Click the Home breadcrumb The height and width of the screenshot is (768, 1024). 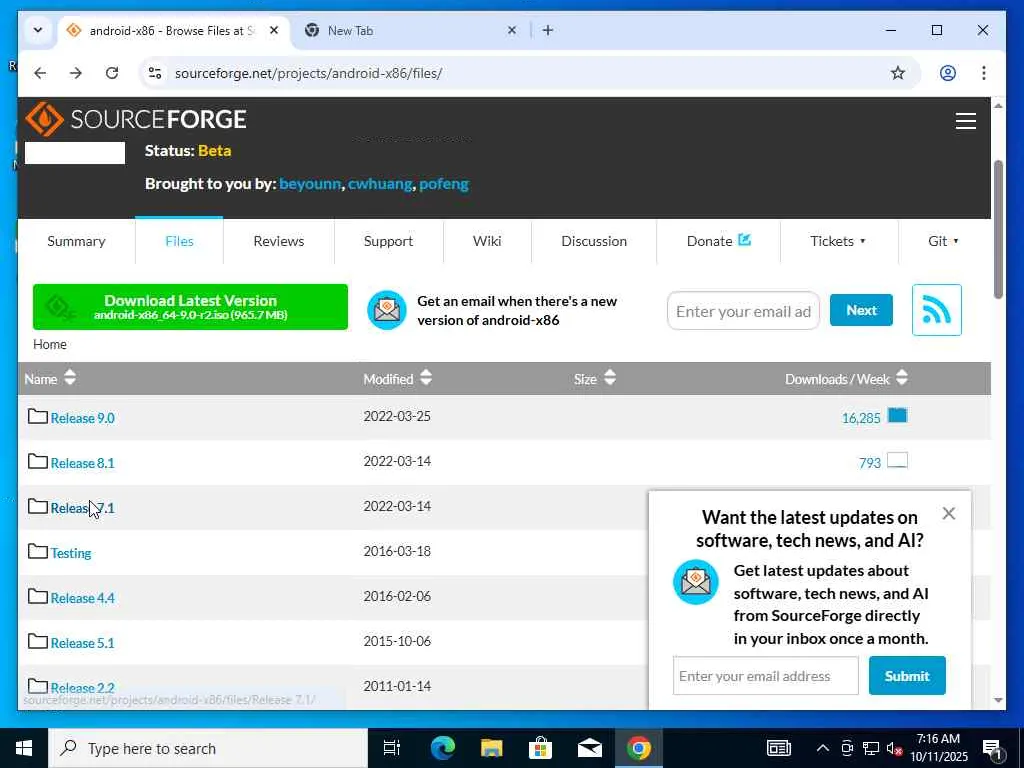coord(50,344)
